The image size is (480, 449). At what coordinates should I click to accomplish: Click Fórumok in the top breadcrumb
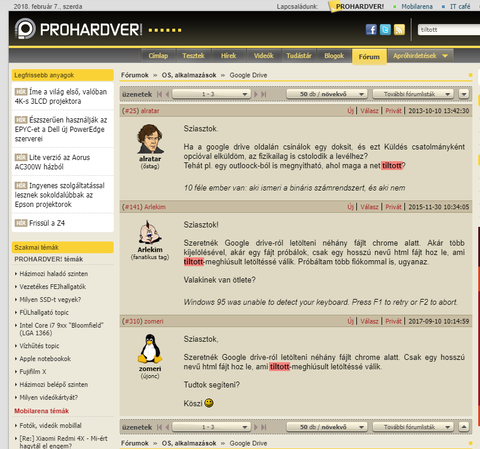pos(135,75)
